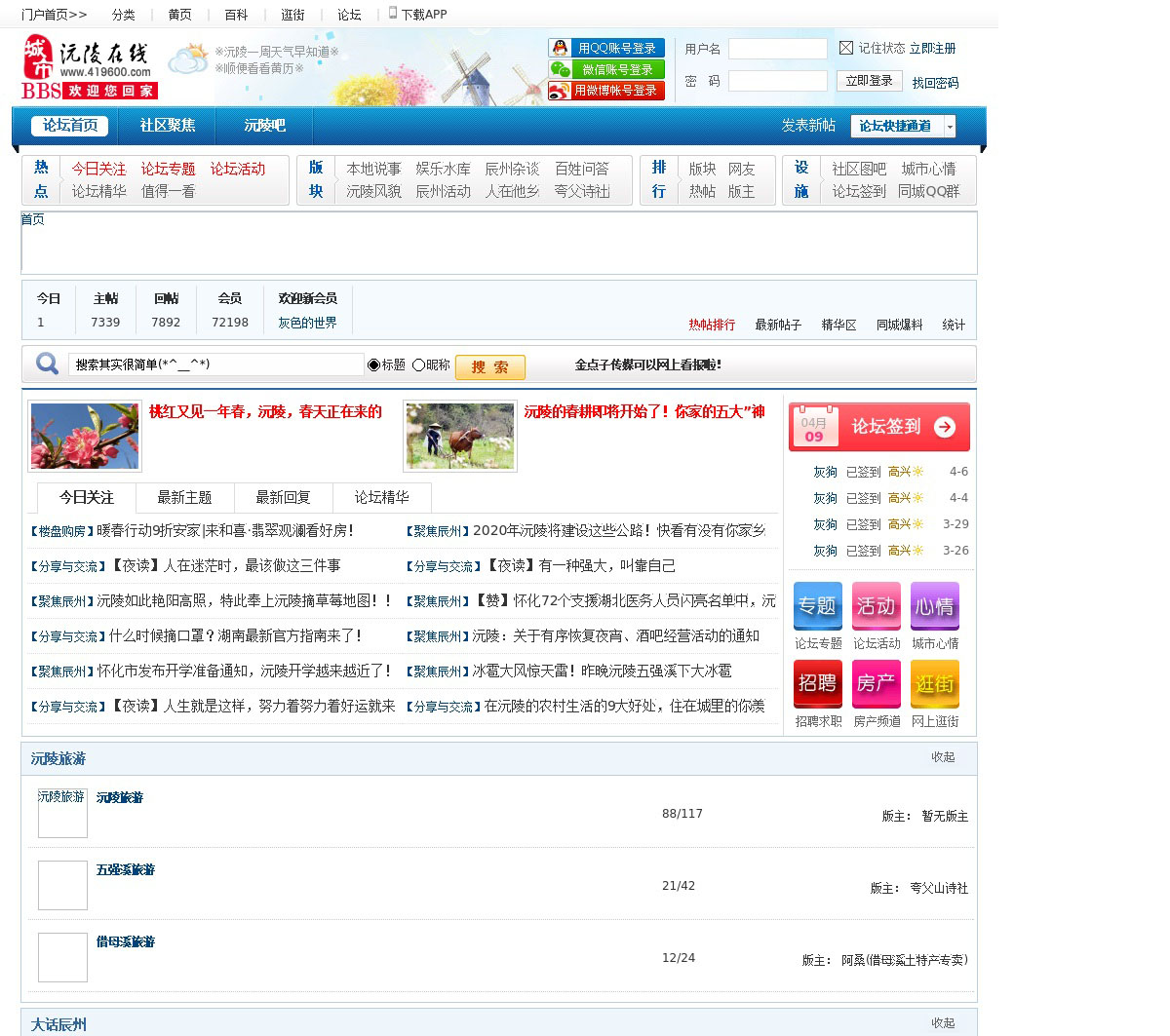Select the 标题 search radio button
Viewport: 1170px width, 1036px height.
point(373,365)
